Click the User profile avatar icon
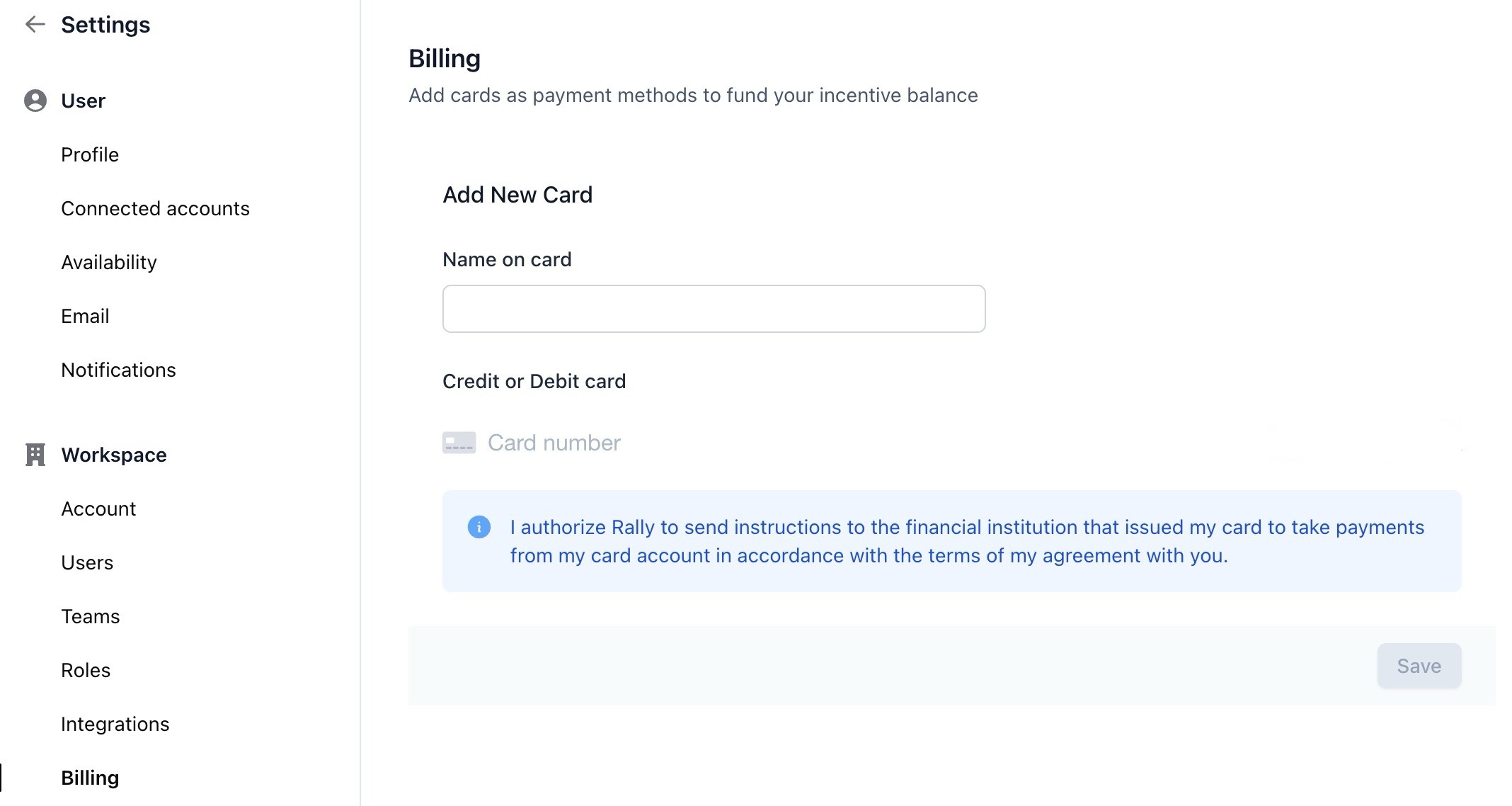 click(35, 101)
